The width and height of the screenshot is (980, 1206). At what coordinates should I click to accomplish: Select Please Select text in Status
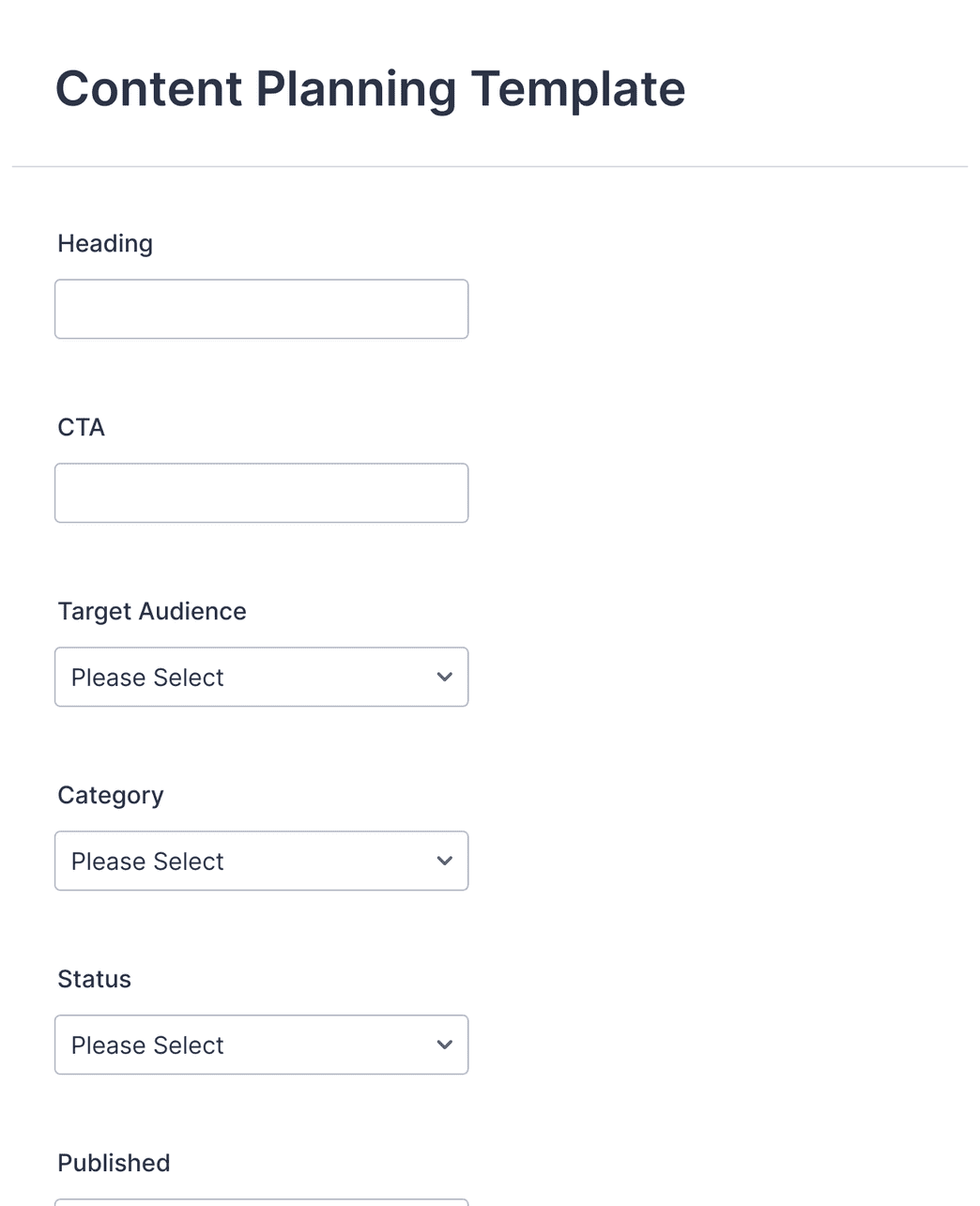point(145,1045)
